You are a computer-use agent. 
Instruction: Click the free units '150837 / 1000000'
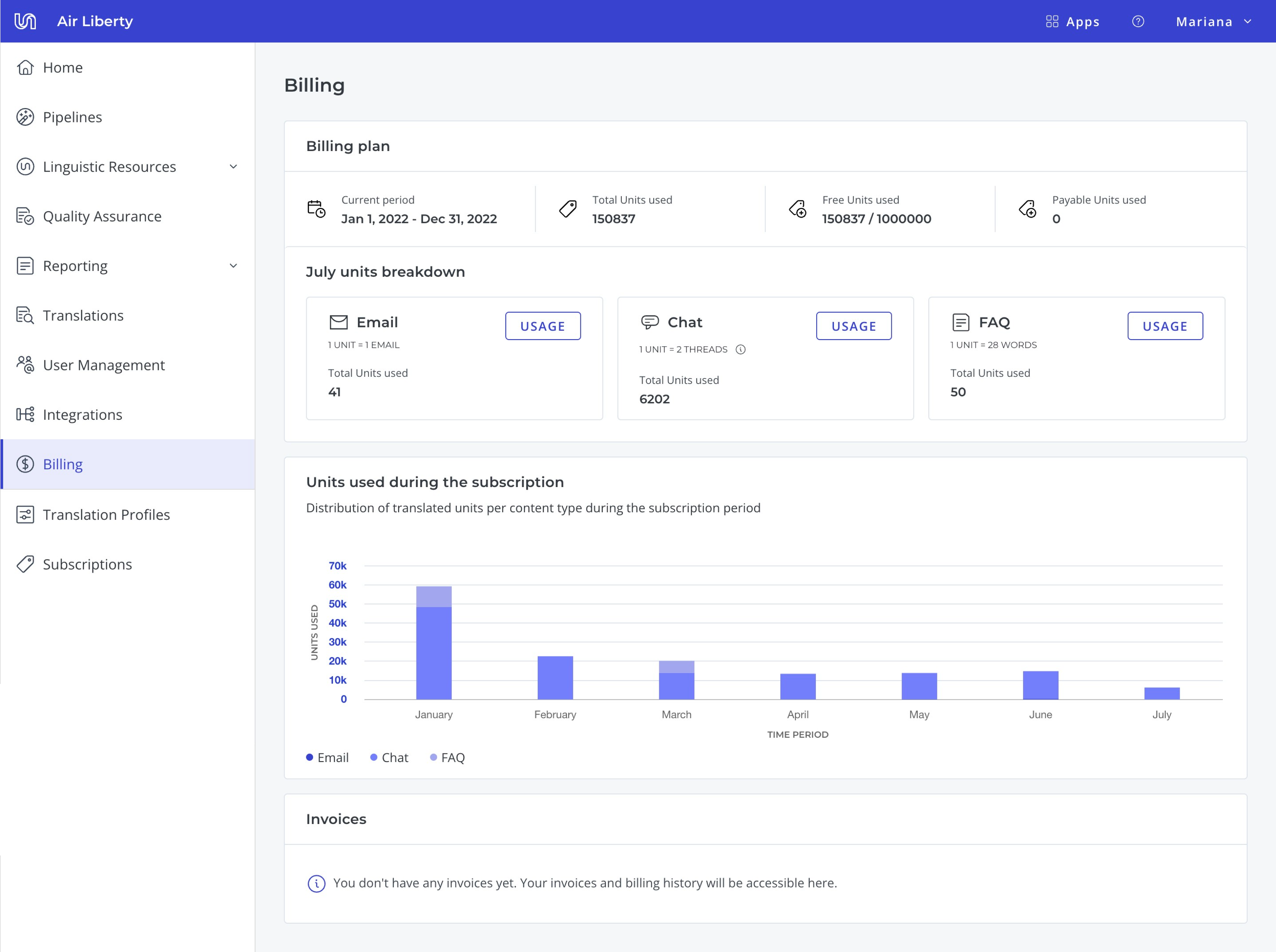[877, 219]
